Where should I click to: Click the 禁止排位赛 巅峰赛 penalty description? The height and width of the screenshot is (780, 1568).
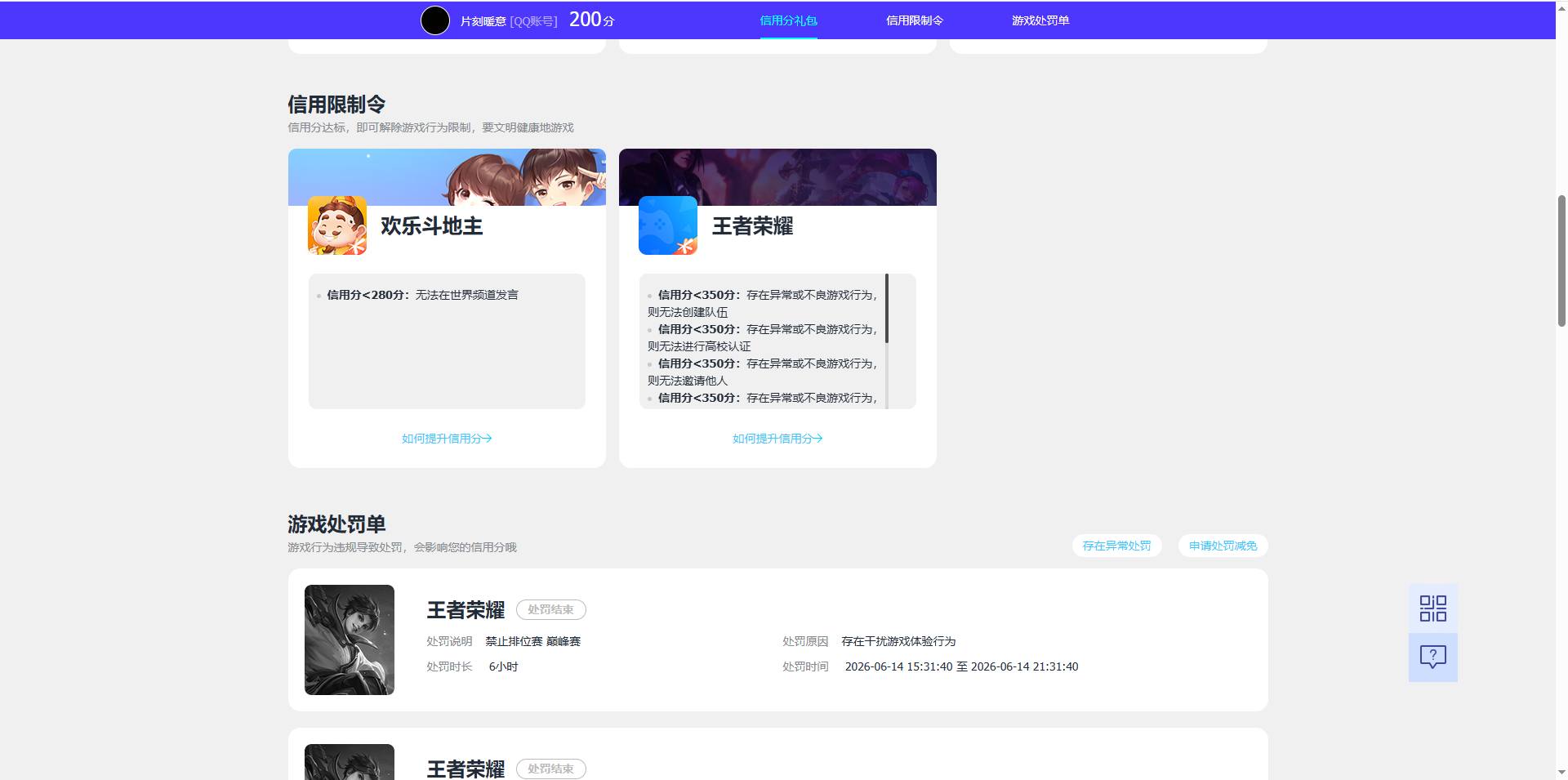click(532, 641)
